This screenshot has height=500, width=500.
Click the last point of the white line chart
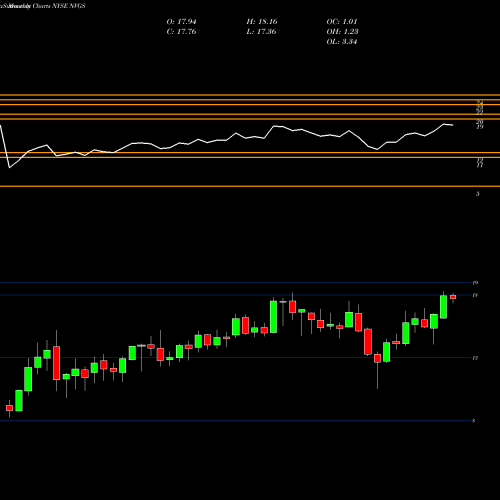click(x=453, y=125)
